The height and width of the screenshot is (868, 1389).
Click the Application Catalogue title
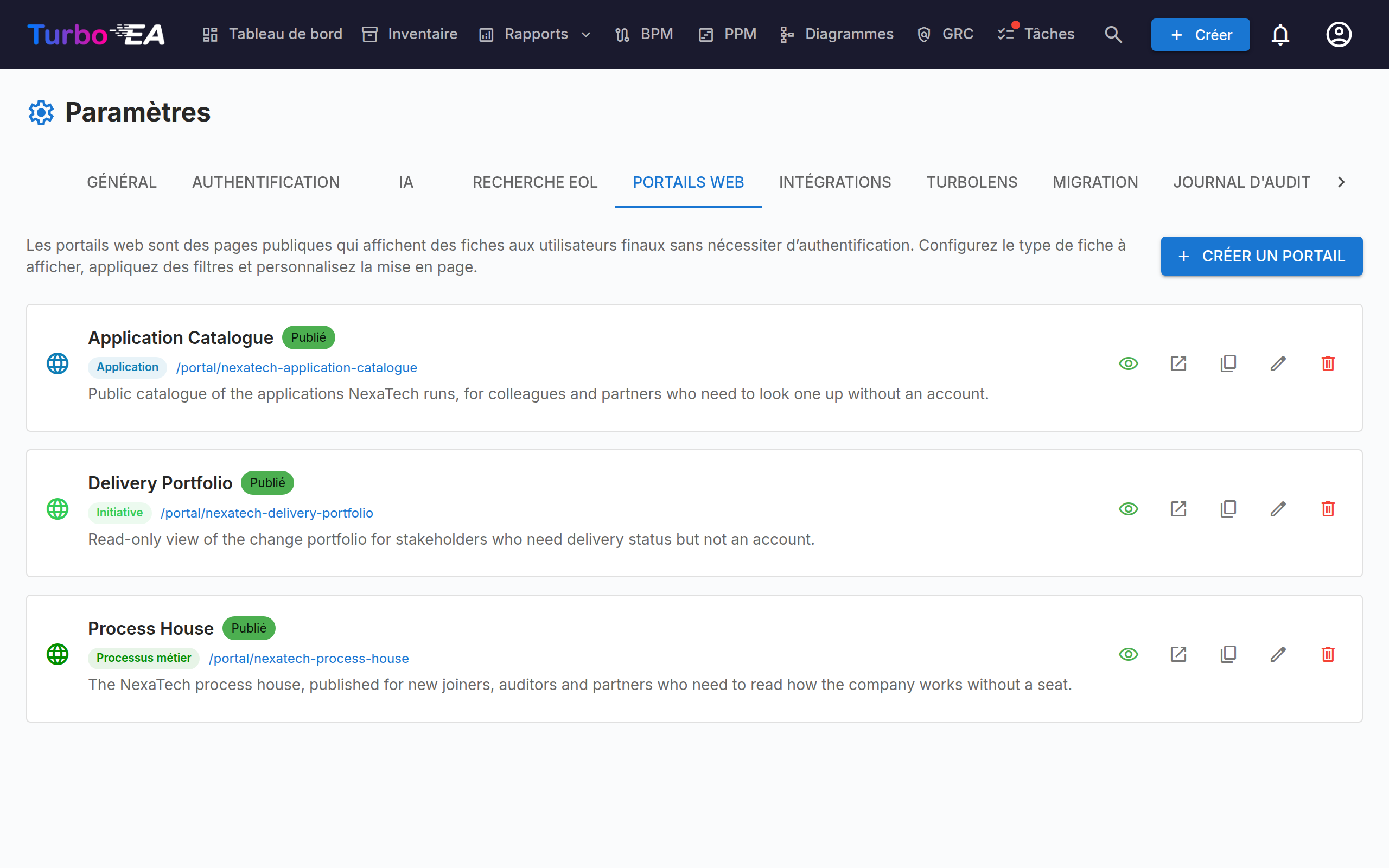[x=180, y=337]
